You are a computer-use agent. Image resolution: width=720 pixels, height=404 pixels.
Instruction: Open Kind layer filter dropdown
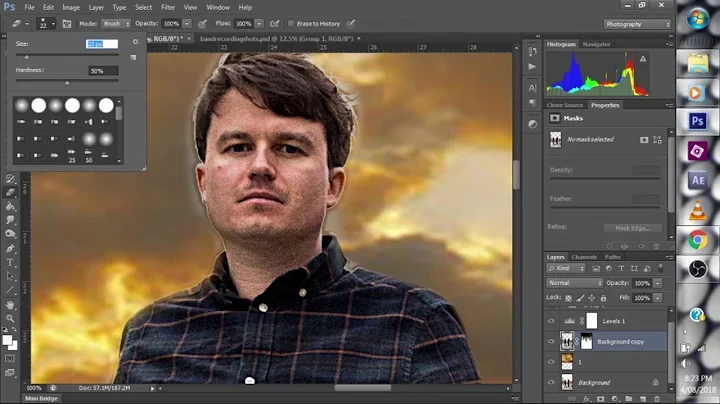point(566,269)
